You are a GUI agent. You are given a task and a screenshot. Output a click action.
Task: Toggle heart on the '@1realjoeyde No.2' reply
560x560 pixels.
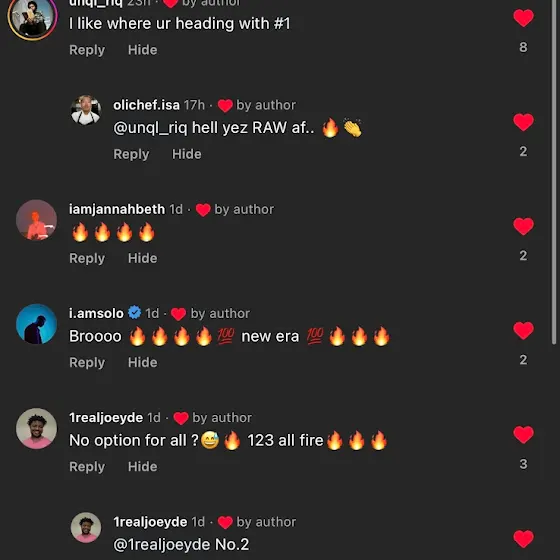[523, 539]
